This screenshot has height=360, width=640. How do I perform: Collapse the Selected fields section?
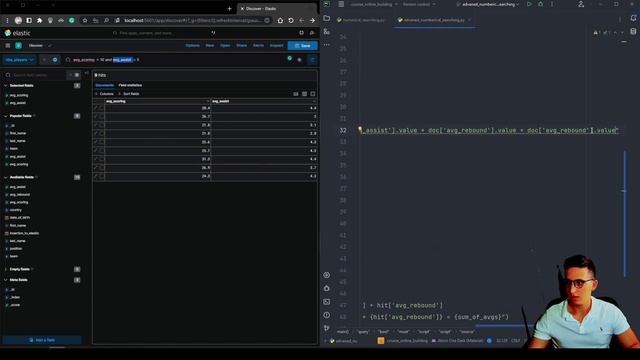(6, 86)
